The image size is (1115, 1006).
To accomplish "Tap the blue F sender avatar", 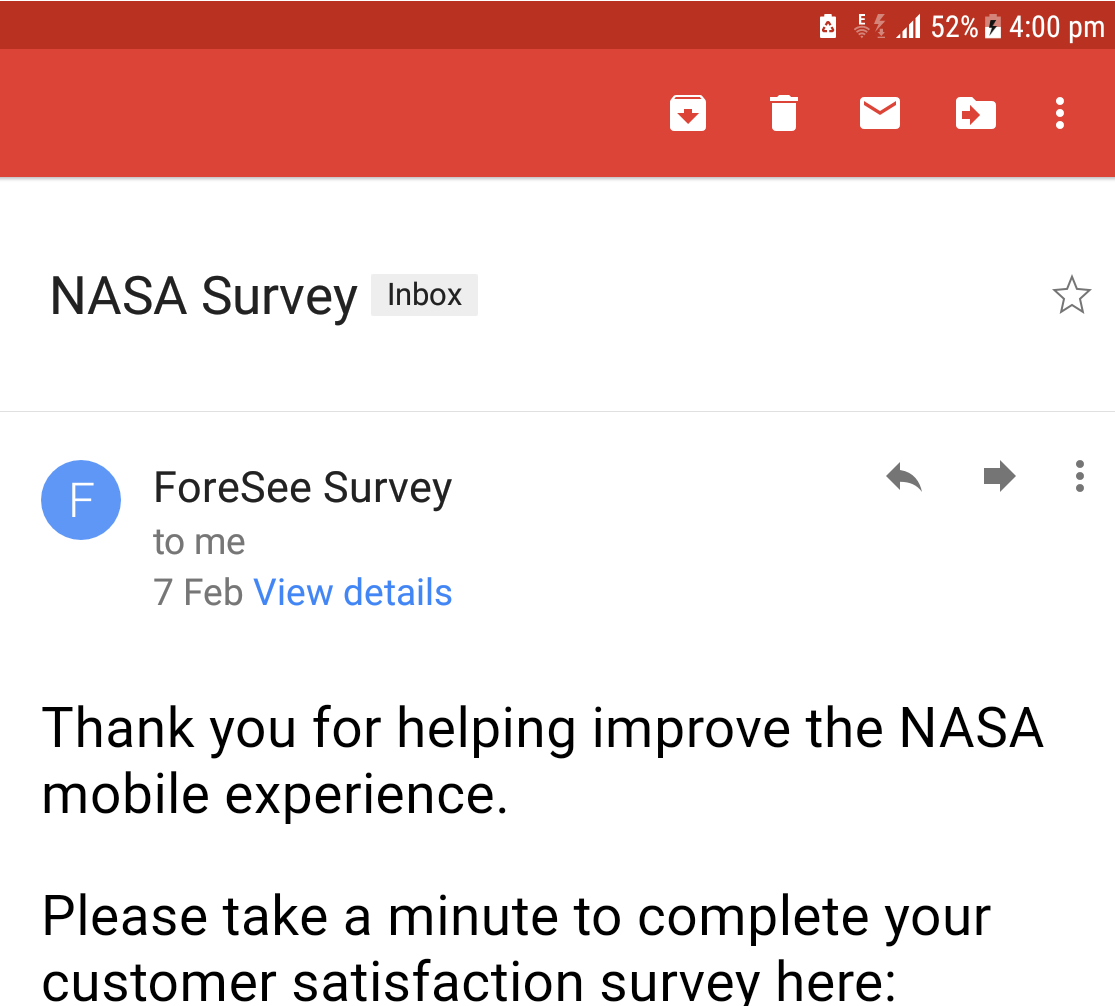I will [81, 500].
